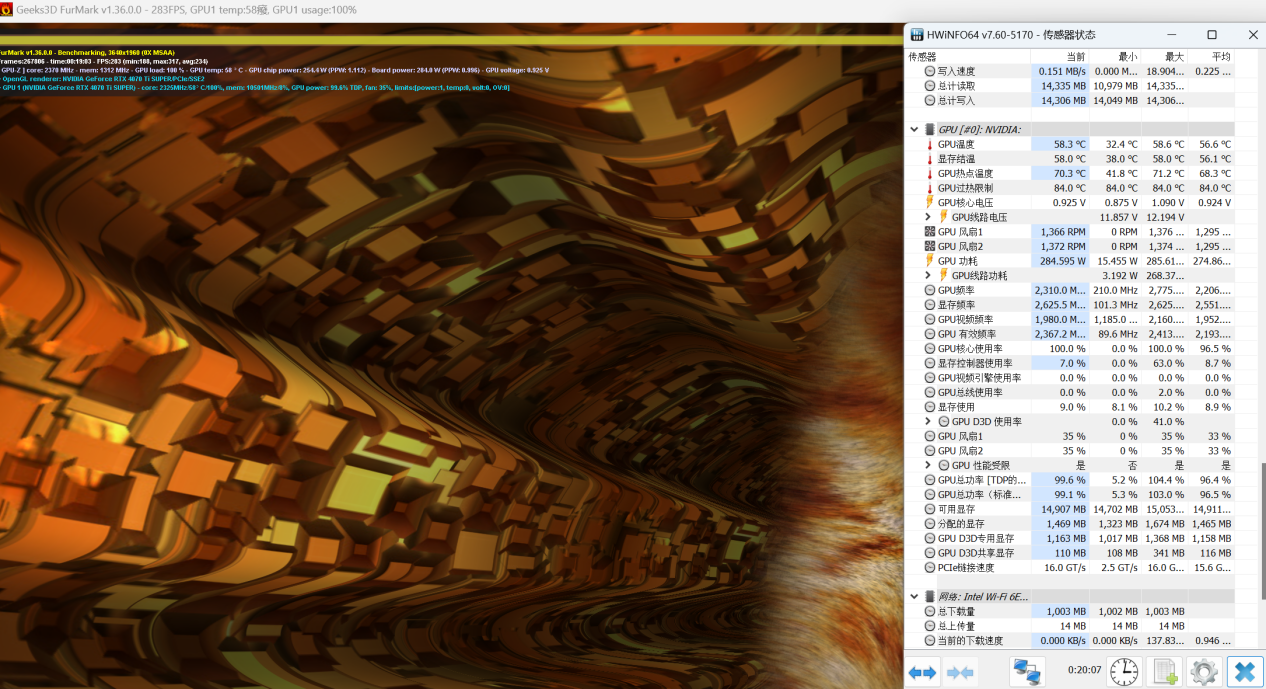Click the FurMark icon in title bar
This screenshot has width=1266, height=689.
tap(7, 9)
